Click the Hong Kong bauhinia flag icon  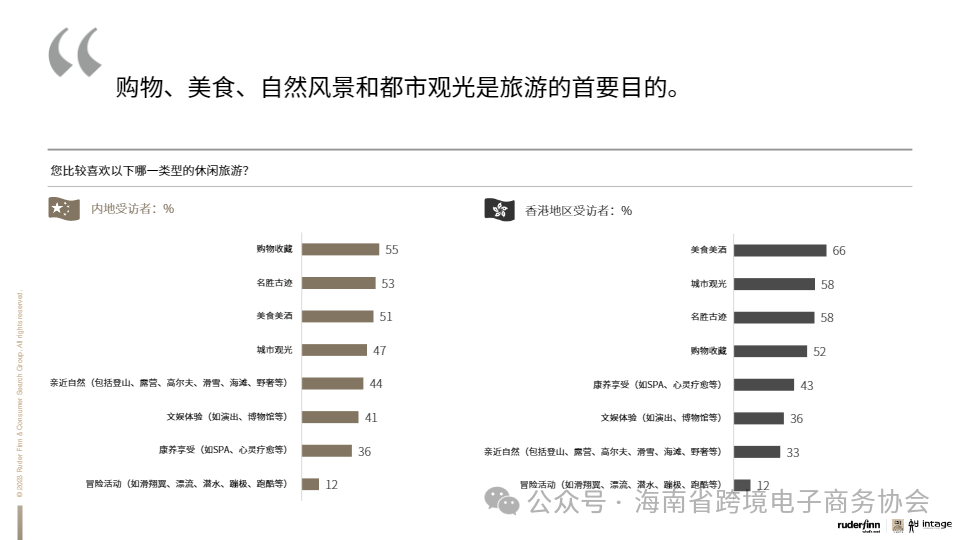(x=499, y=210)
